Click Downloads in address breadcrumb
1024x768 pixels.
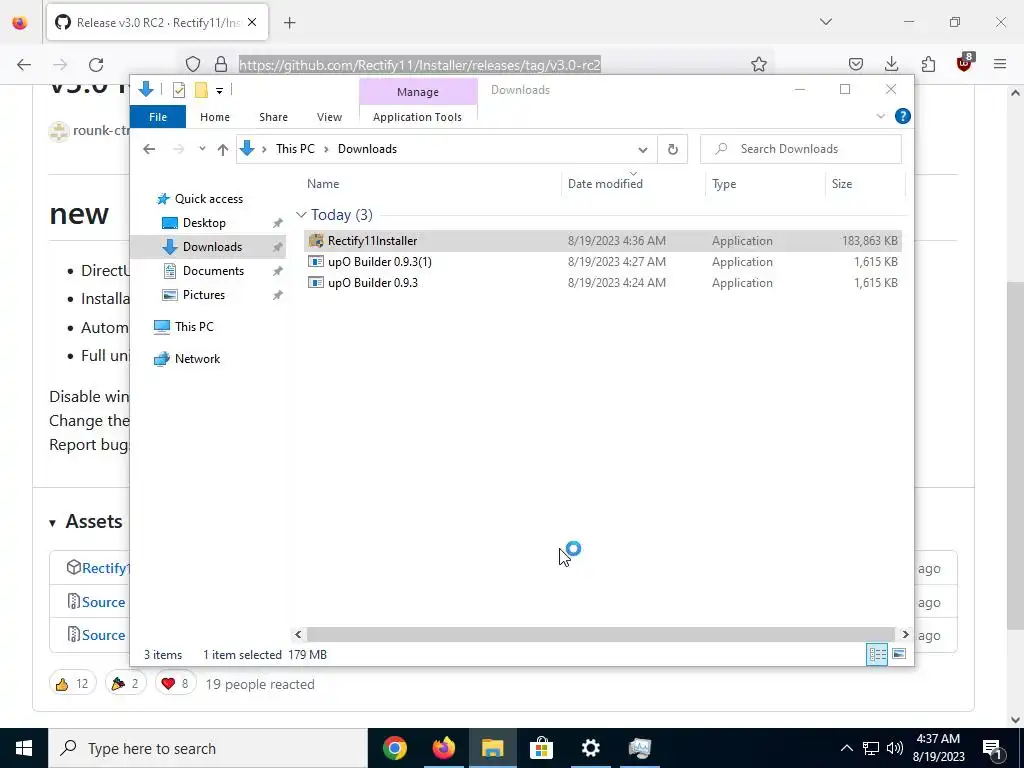pyautogui.click(x=367, y=149)
